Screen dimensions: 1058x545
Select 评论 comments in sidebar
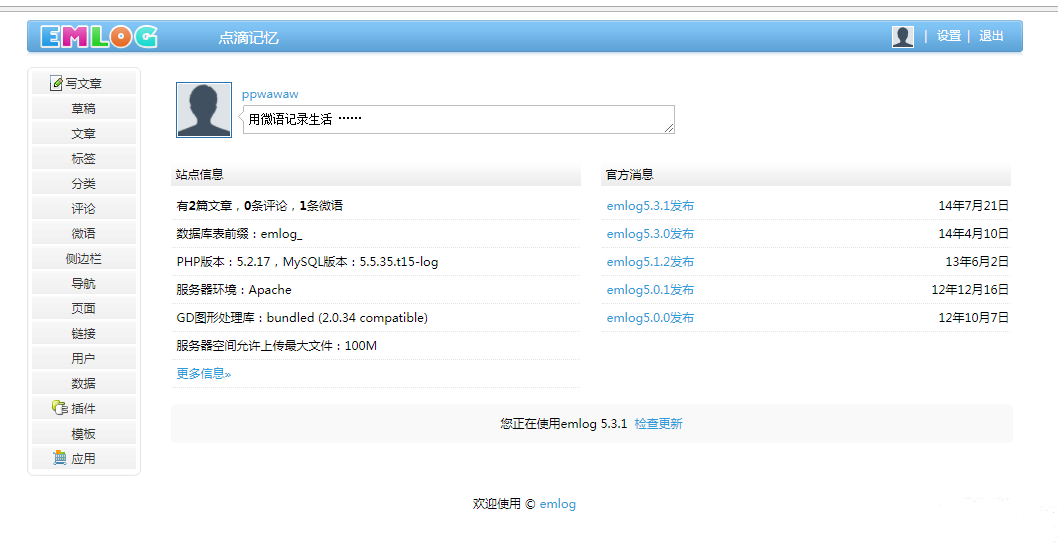(83, 209)
